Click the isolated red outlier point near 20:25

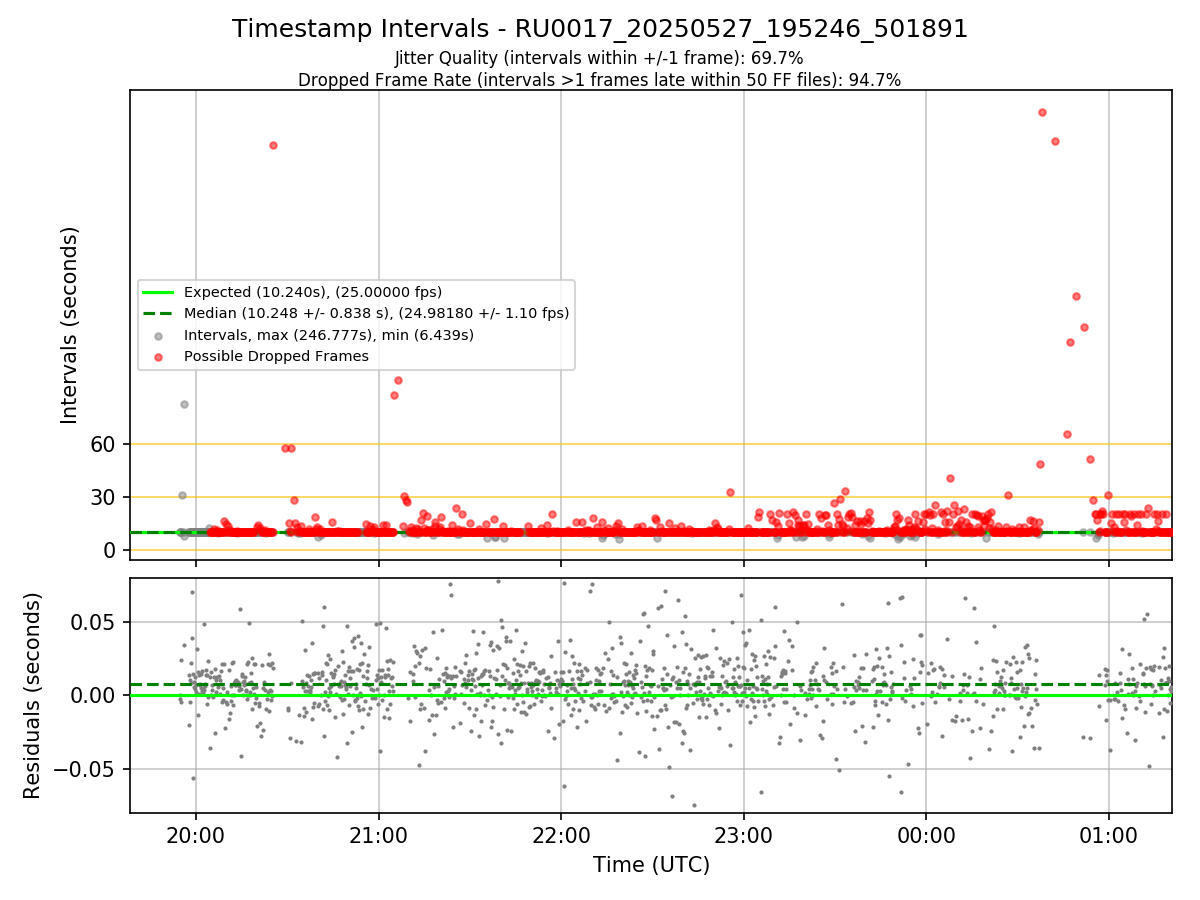tap(273, 145)
